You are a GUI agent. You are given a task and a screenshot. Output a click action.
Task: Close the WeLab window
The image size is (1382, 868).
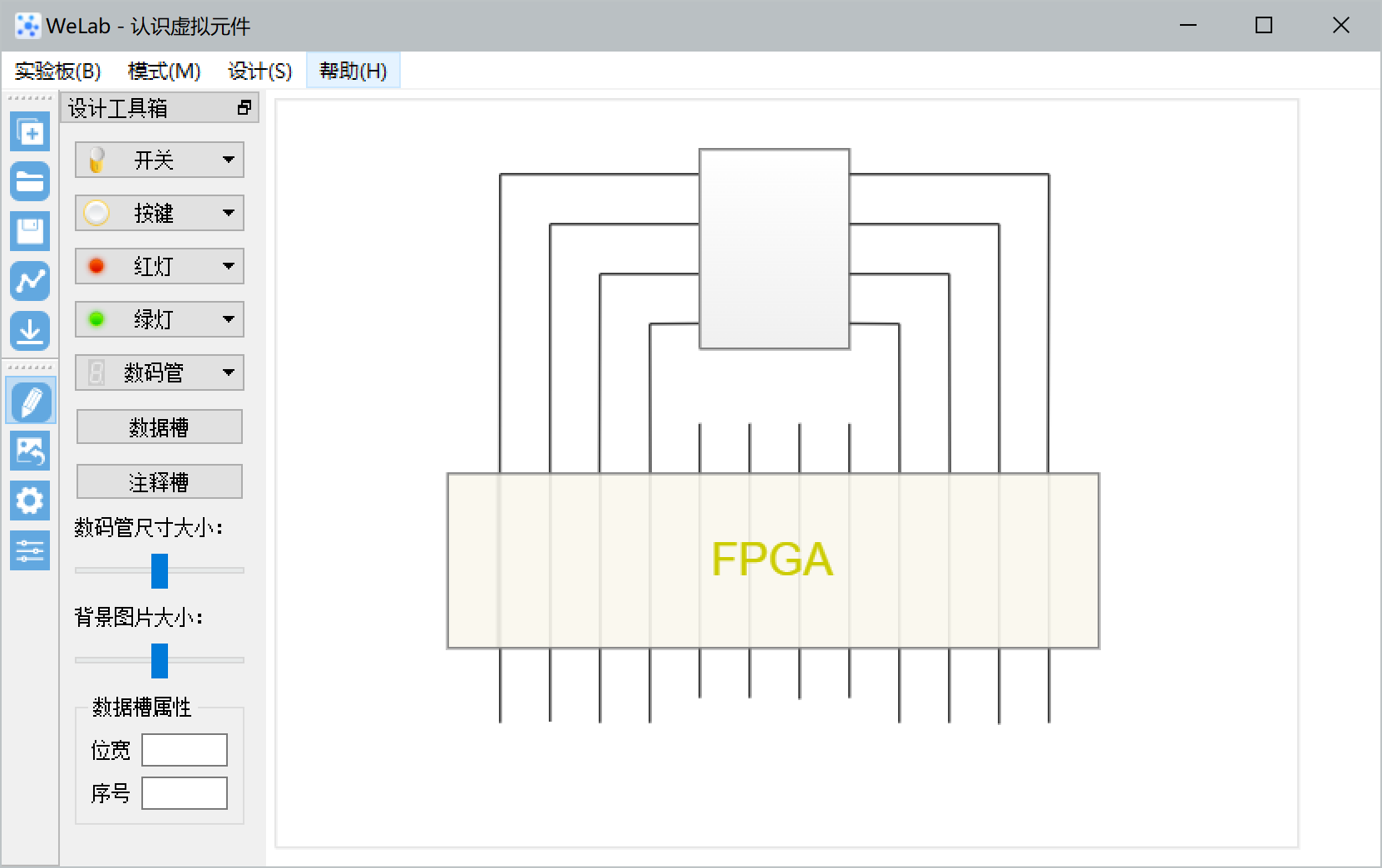click(1341, 26)
